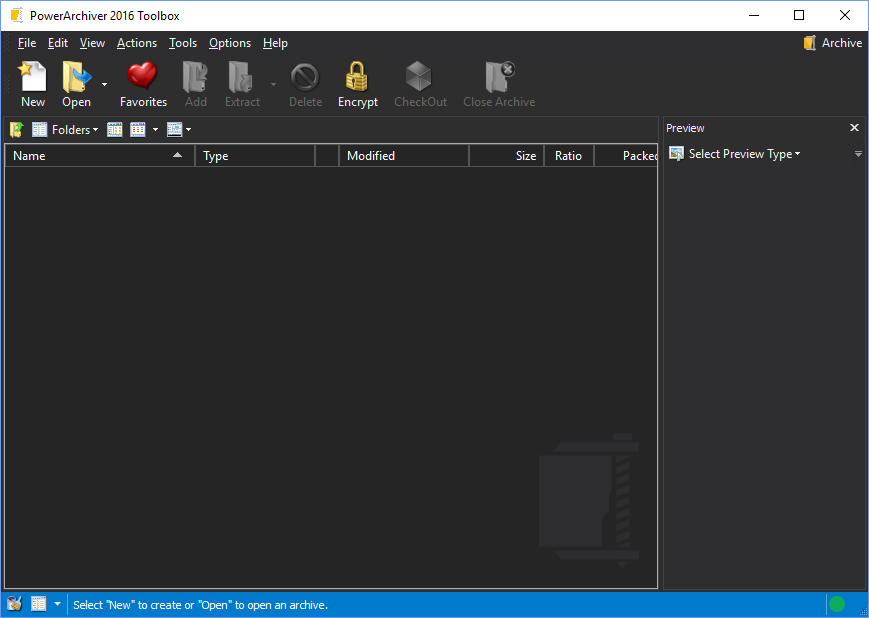Open the Options menu
This screenshot has height=618, width=869.
pos(230,43)
